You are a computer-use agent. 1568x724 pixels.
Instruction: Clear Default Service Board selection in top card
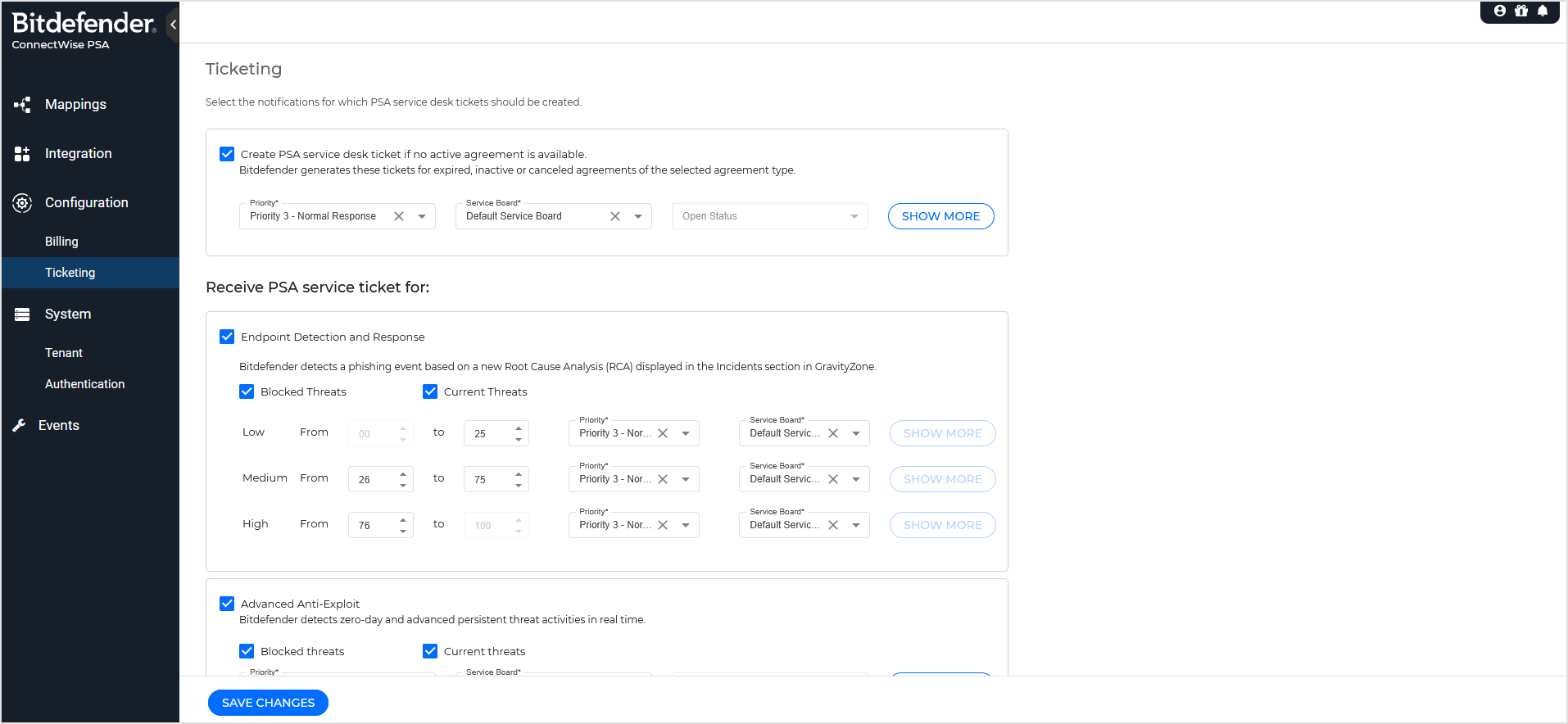click(x=615, y=216)
